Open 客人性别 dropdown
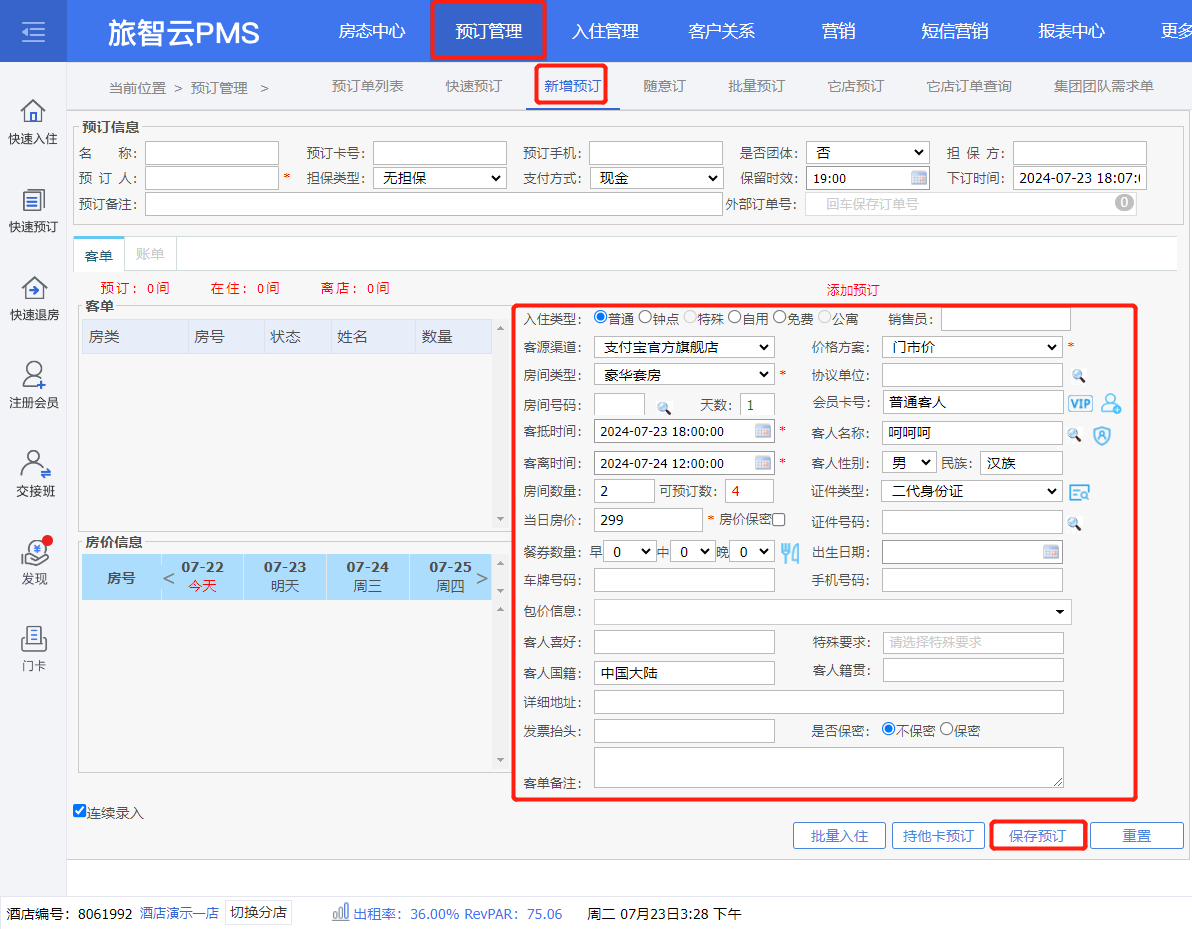Viewport: 1192px width, 929px height. tap(909, 463)
